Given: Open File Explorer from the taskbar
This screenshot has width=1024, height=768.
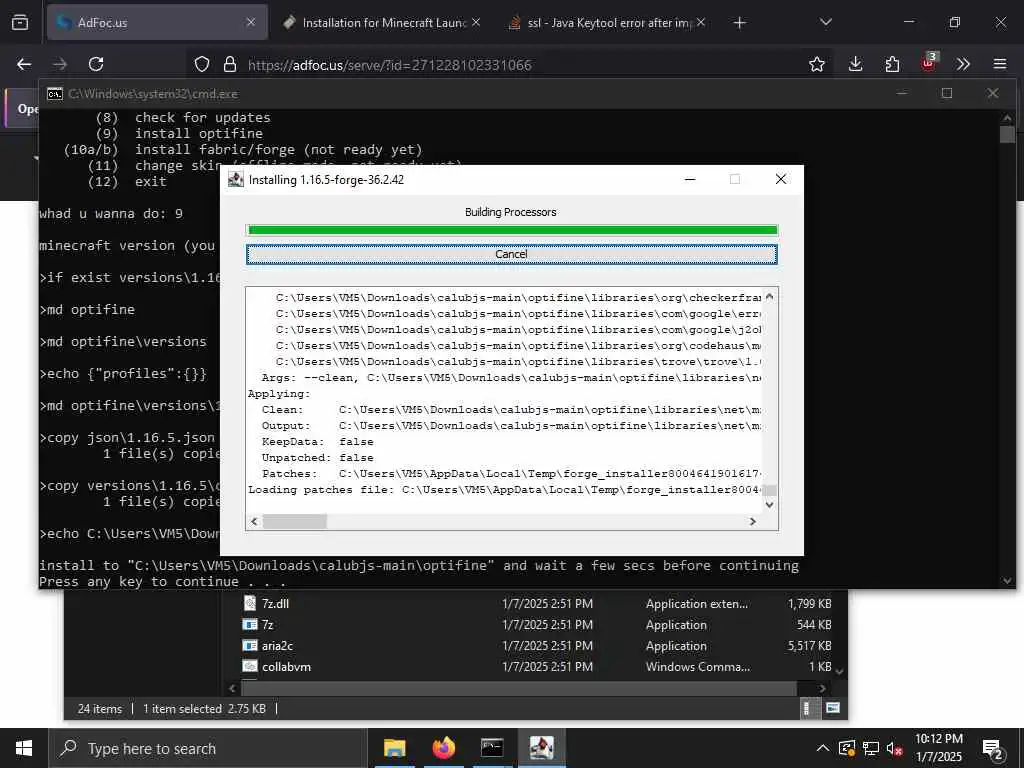Looking at the screenshot, I should (x=394, y=748).
